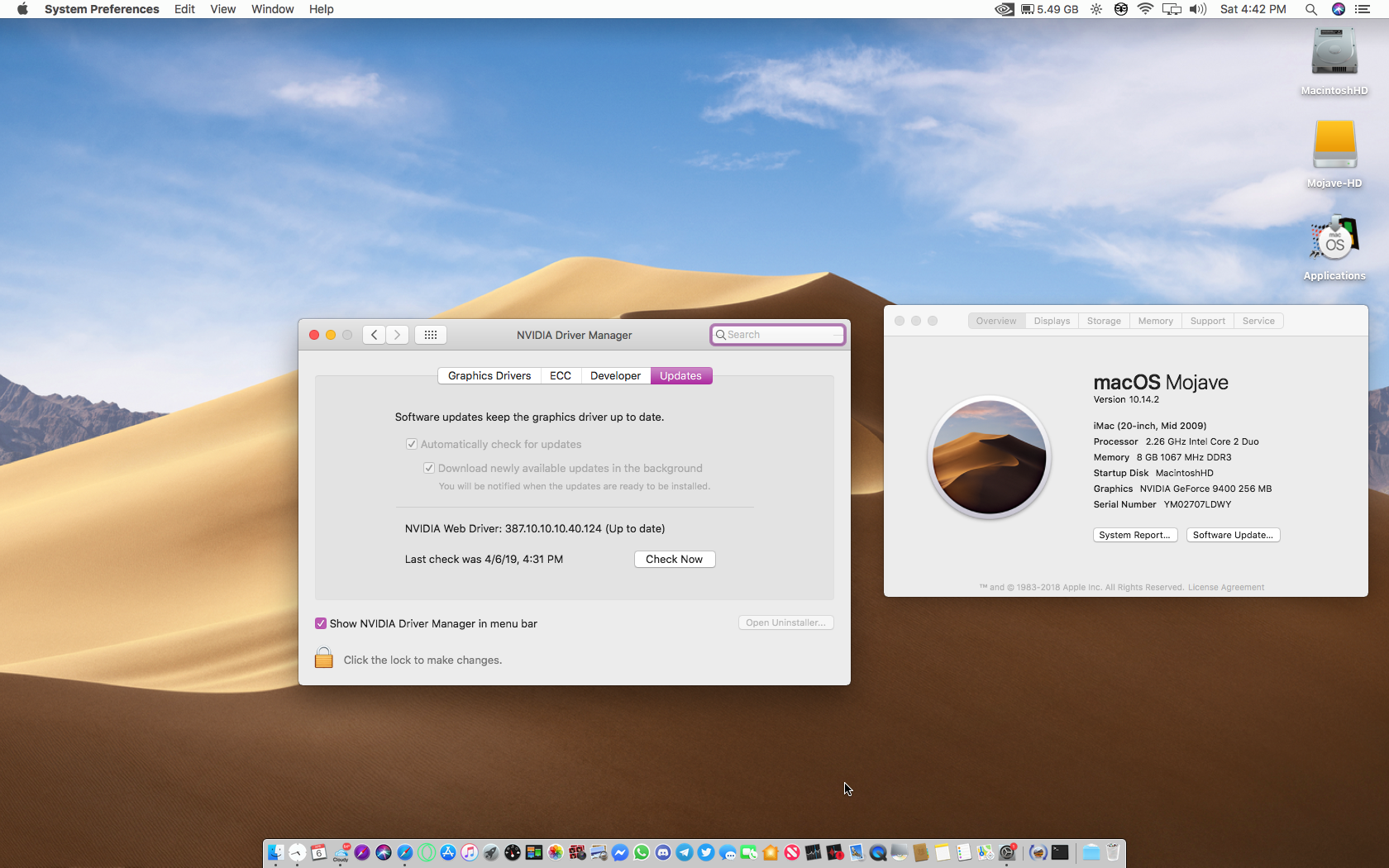The image size is (1389, 868).
Task: Launch iTunes from the Dock
Action: click(470, 852)
